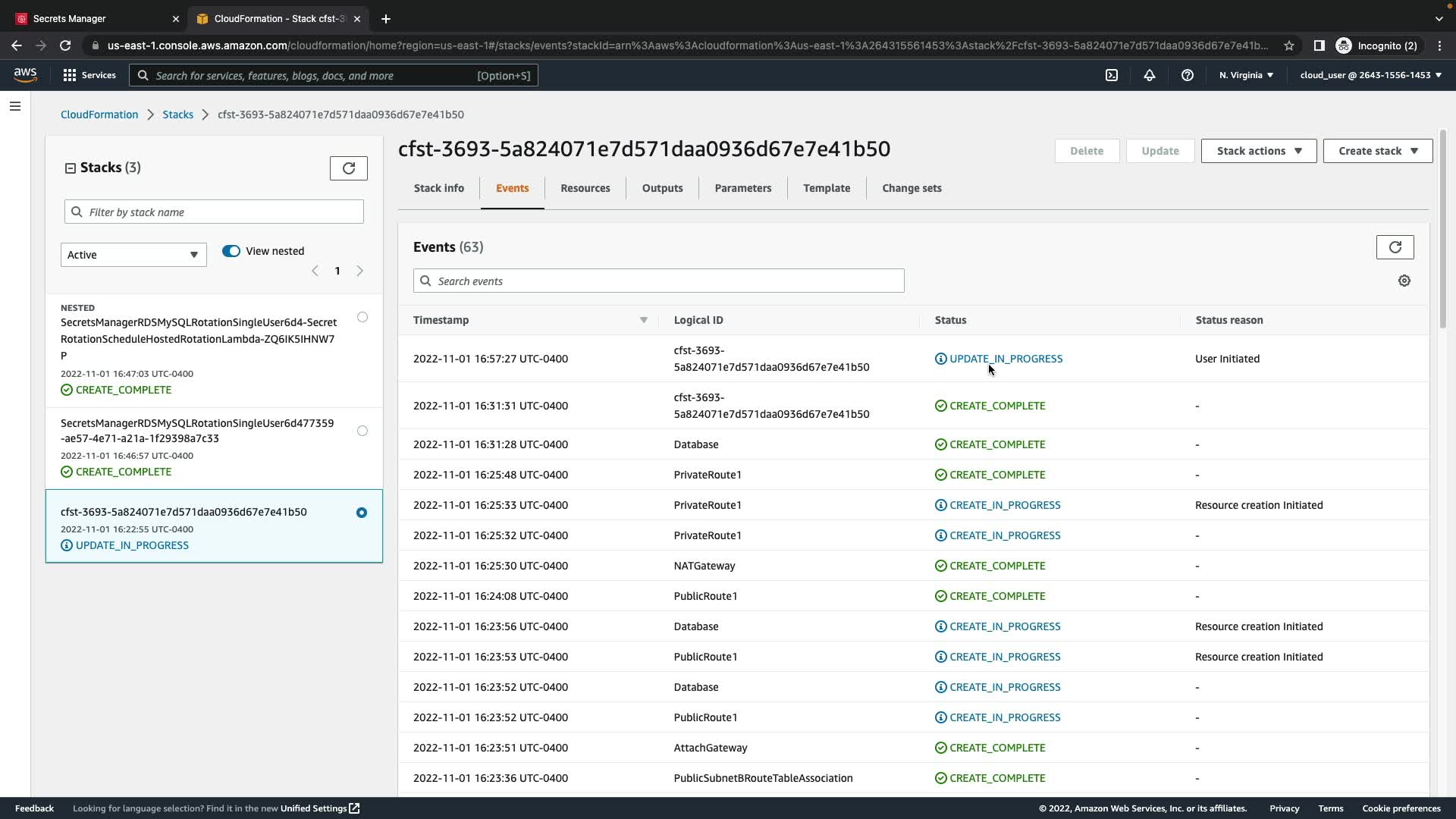Switch to the Resources tab
The width and height of the screenshot is (1456, 819).
point(585,188)
